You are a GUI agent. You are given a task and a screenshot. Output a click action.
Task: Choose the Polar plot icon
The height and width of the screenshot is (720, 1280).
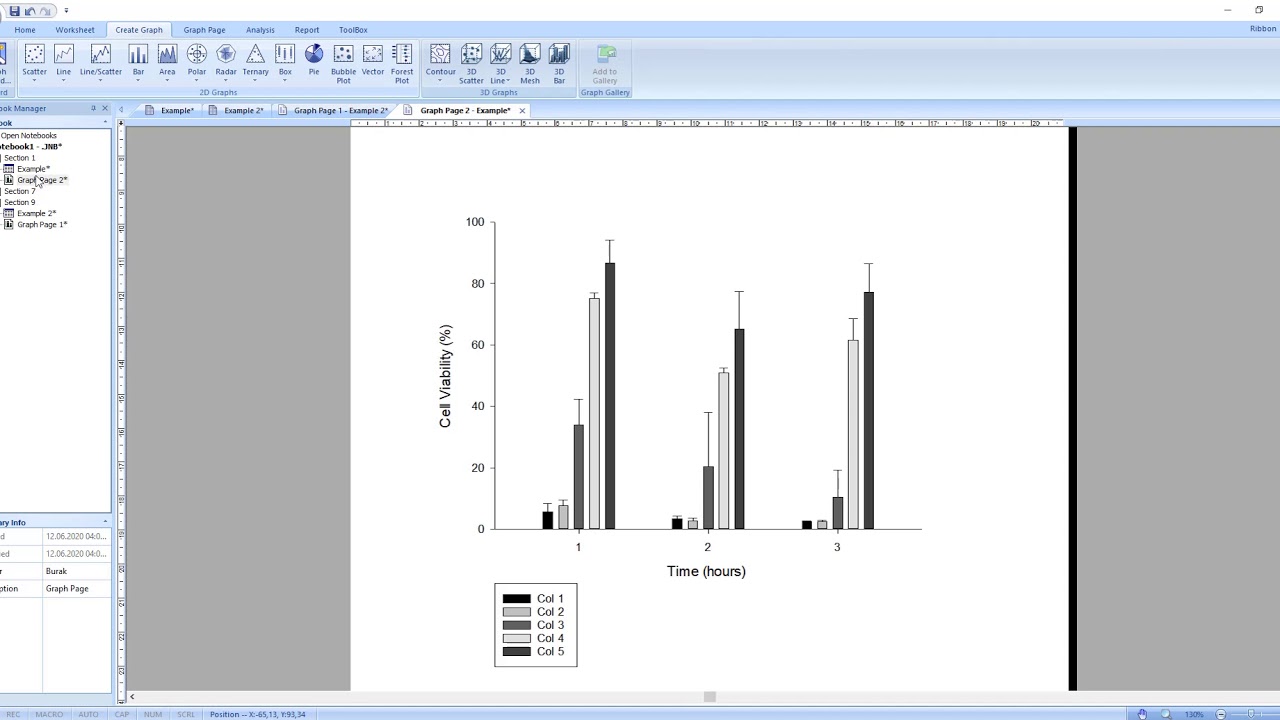click(x=197, y=54)
